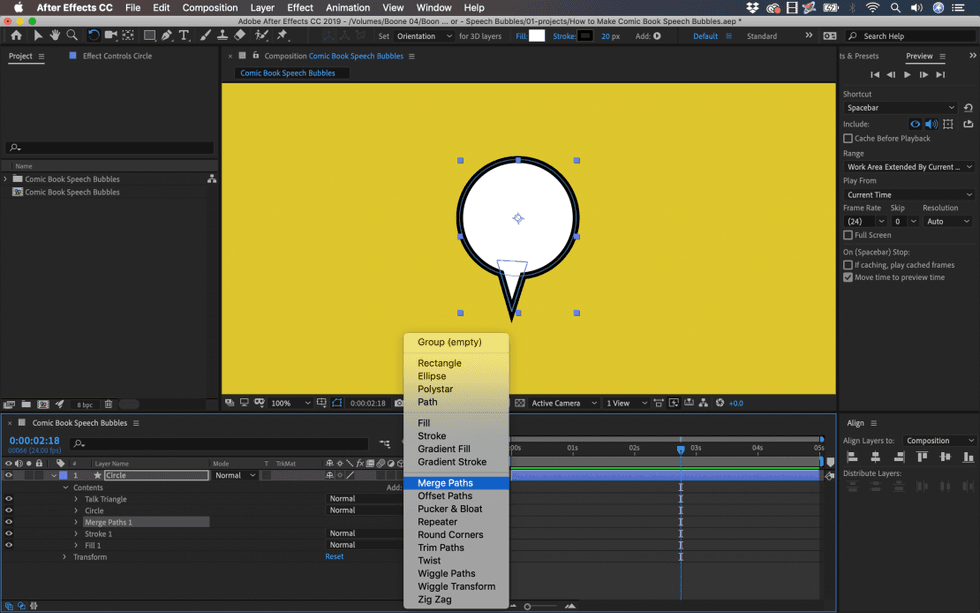The width and height of the screenshot is (980, 613).
Task: Hide the Talk Triangle shape group
Action: pyautogui.click(x=9, y=499)
